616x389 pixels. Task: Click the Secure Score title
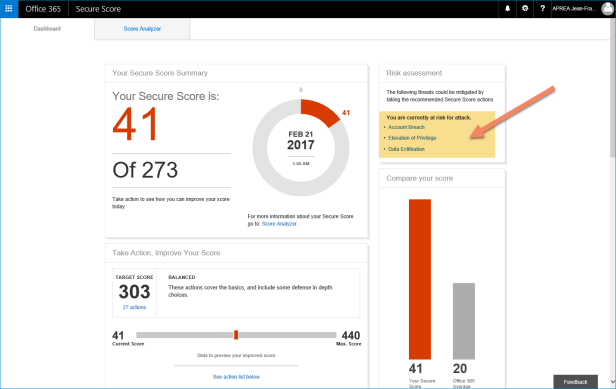click(x=98, y=9)
